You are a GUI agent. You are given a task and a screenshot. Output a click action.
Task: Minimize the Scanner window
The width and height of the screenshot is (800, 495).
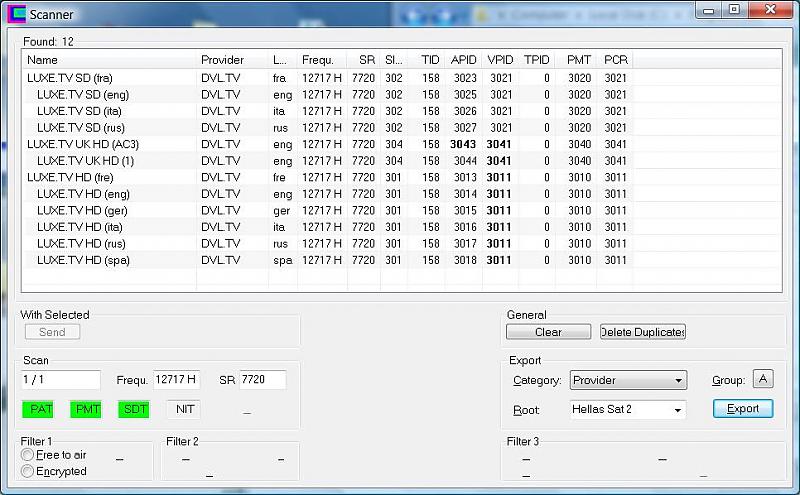click(x=708, y=10)
